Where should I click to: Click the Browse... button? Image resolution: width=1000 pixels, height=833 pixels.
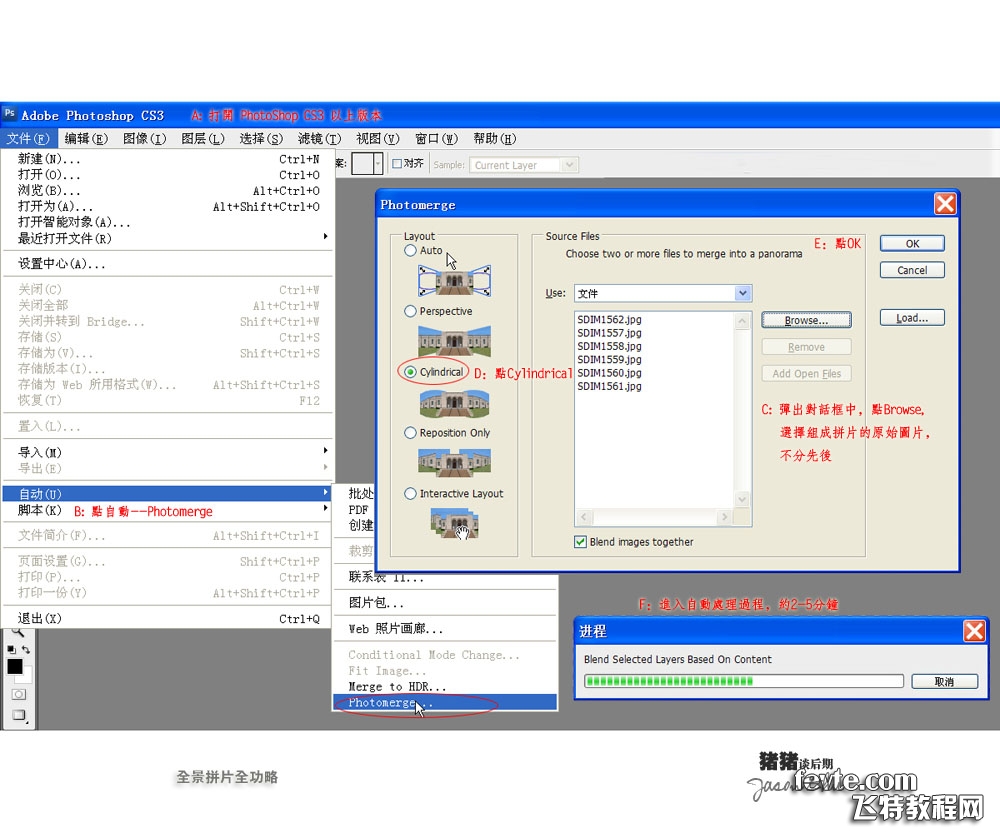[806, 320]
